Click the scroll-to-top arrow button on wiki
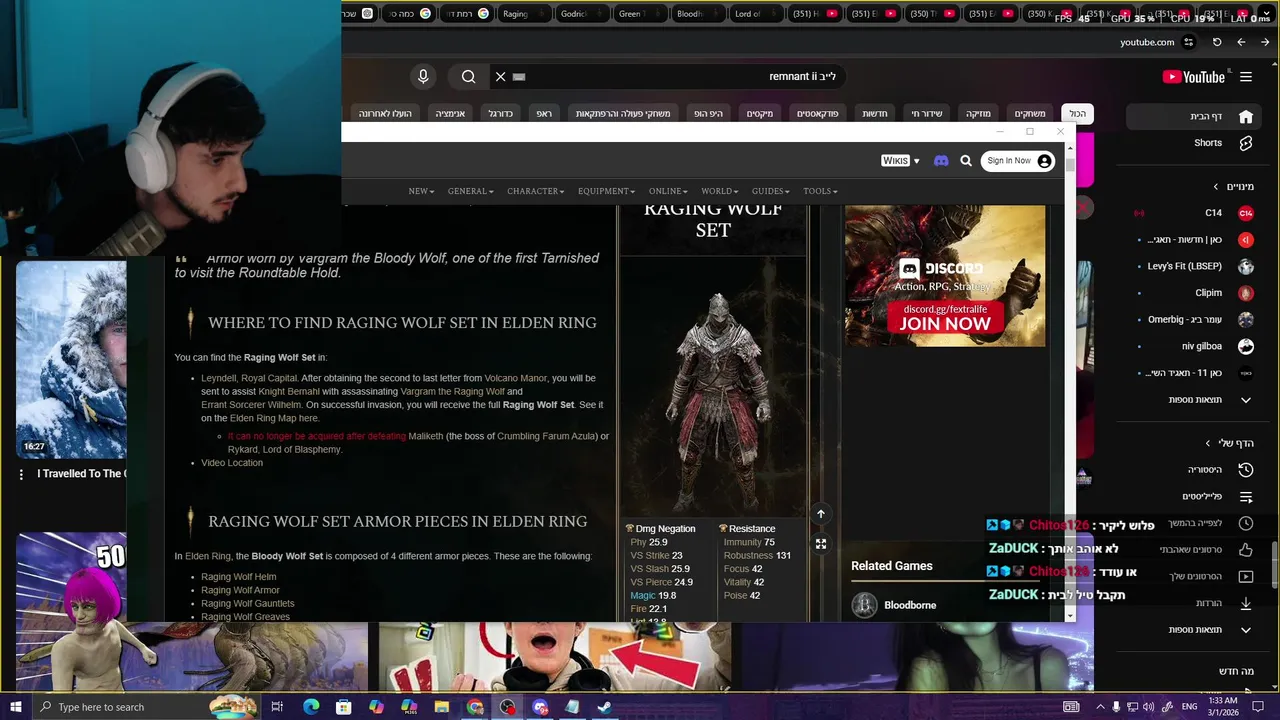Screen dimensions: 1280x720 pyautogui.click(x=821, y=514)
